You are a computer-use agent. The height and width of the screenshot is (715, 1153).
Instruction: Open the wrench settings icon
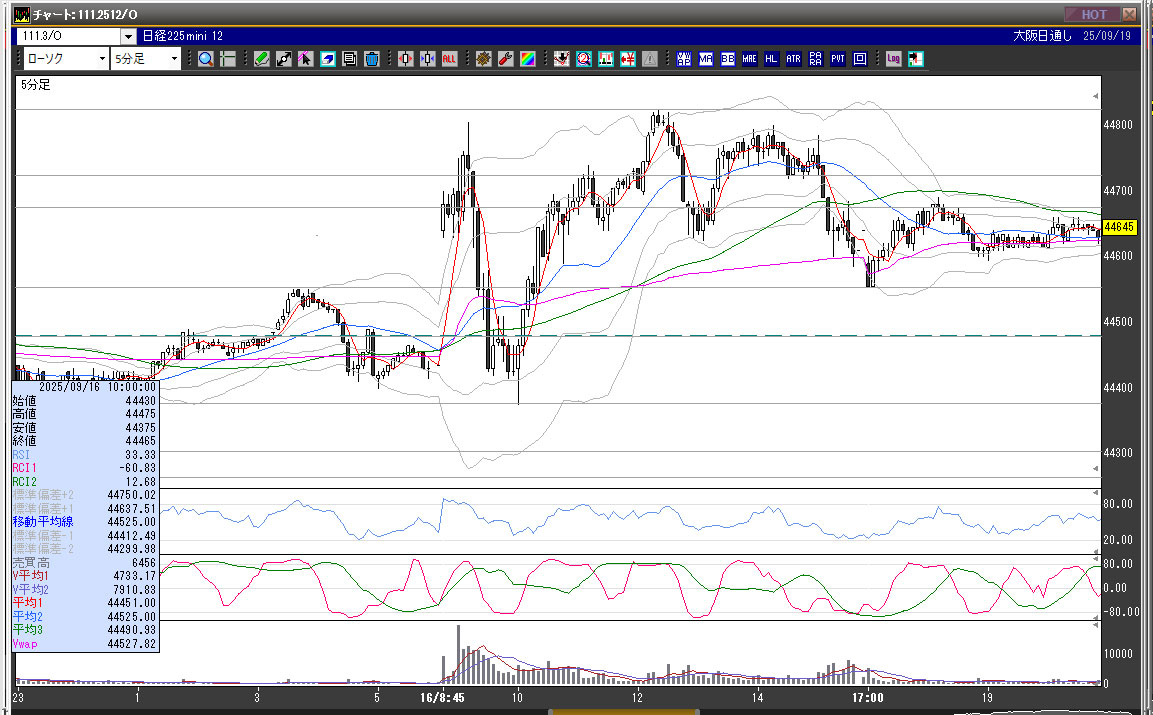click(x=505, y=59)
